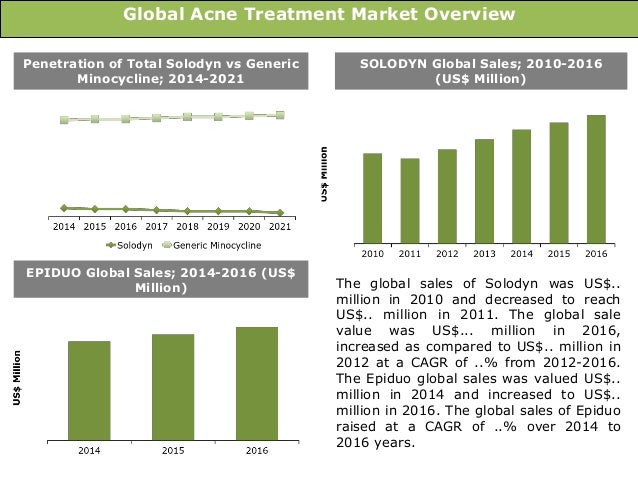Click the '2015' axis label in the EPIDUO chart

173,451
